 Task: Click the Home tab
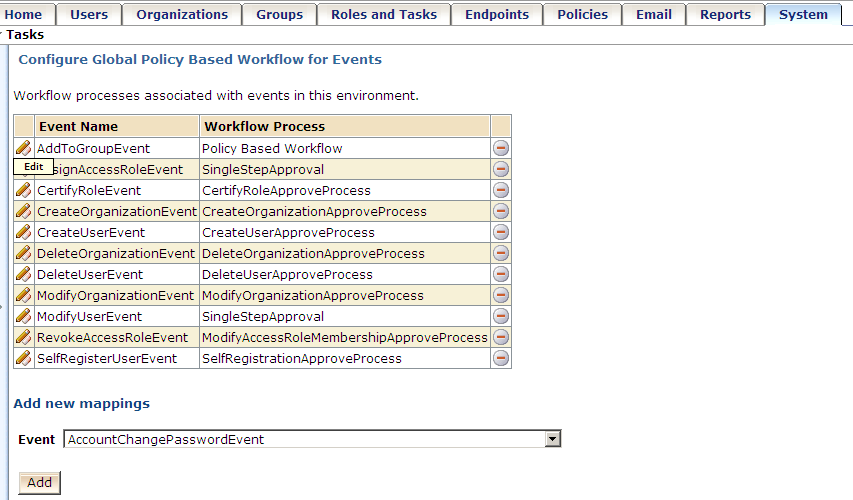(x=24, y=15)
